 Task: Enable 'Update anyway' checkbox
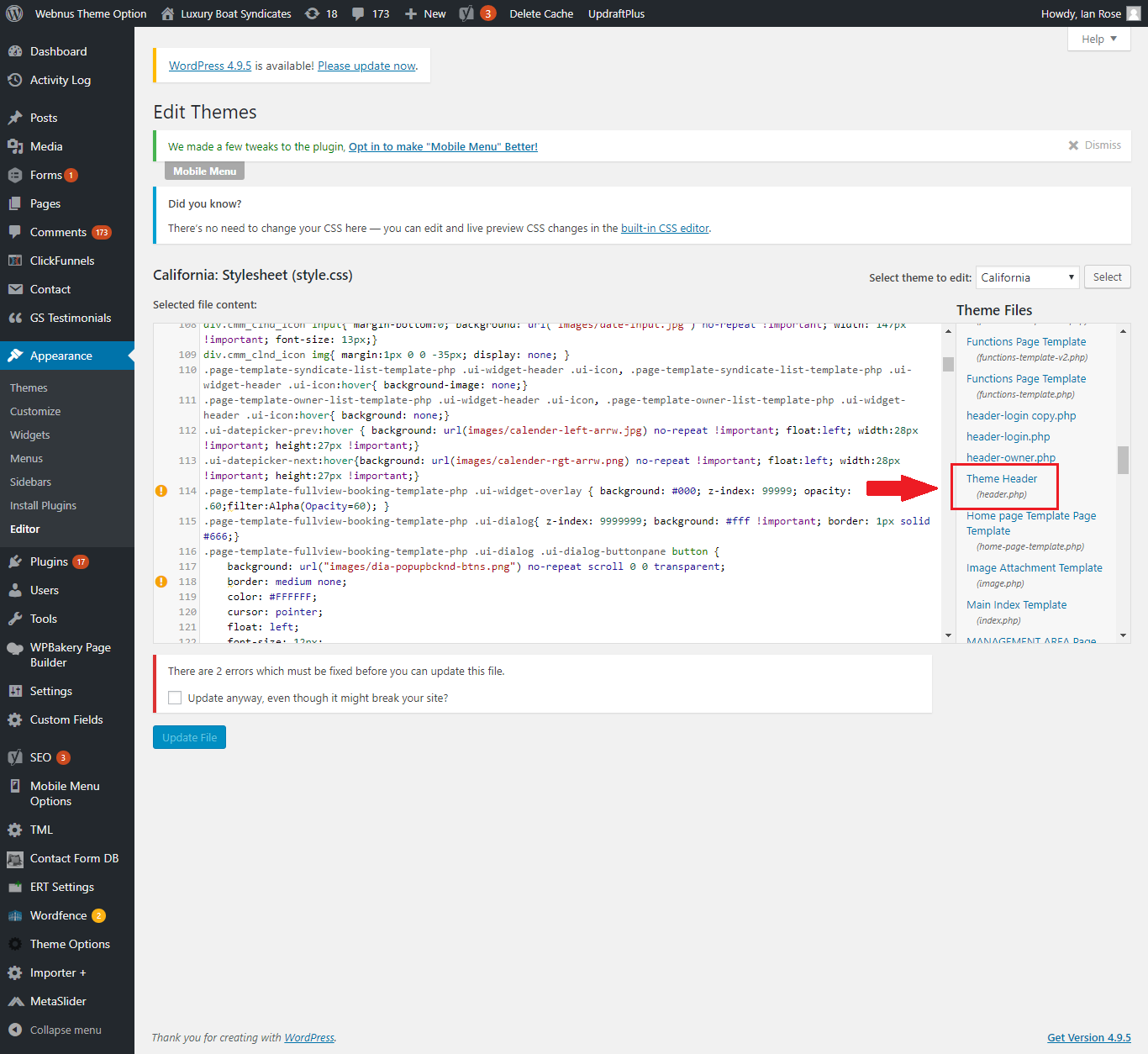175,698
